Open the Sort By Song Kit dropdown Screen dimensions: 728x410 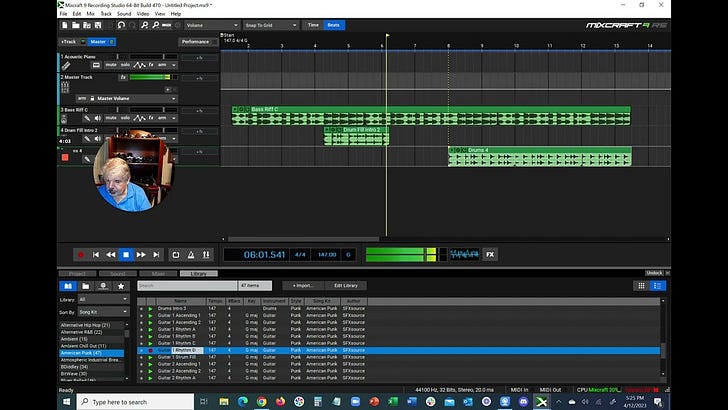pyautogui.click(x=103, y=312)
